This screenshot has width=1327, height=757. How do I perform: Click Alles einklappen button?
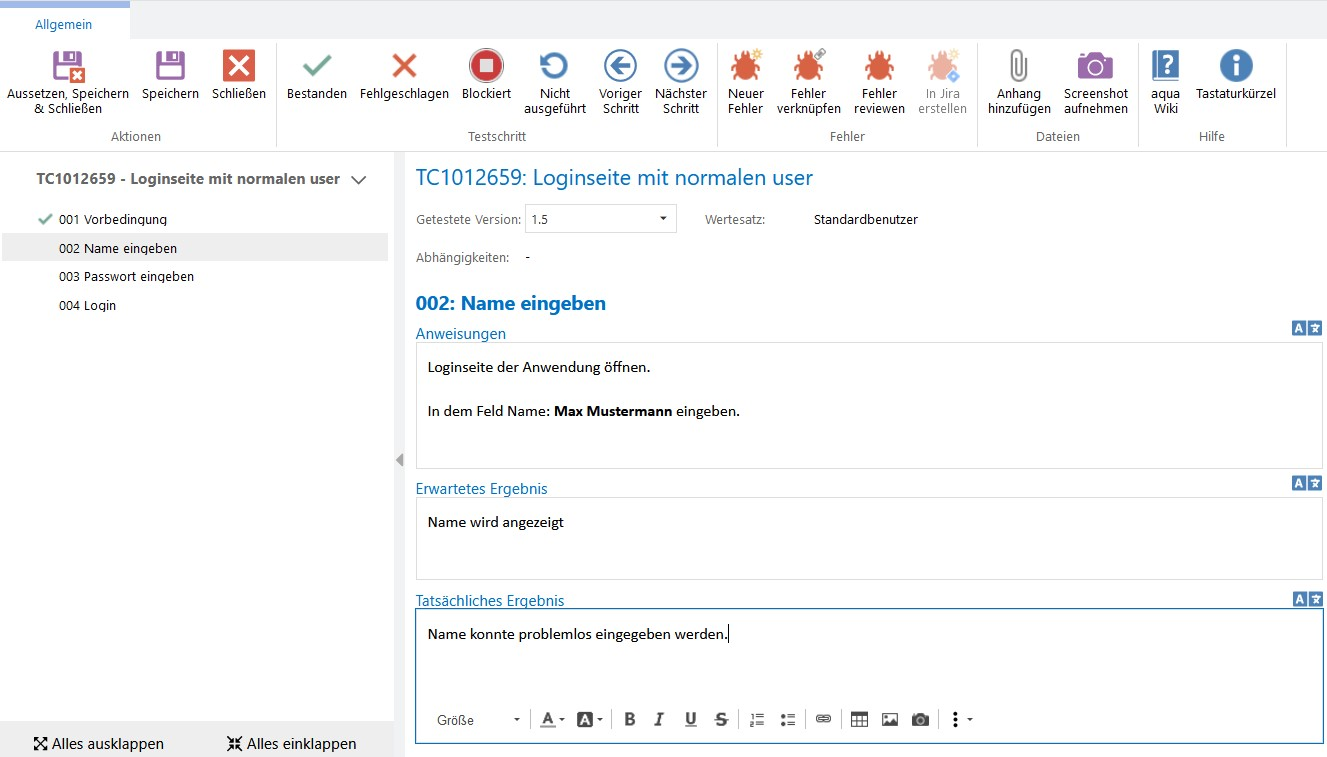click(x=291, y=744)
